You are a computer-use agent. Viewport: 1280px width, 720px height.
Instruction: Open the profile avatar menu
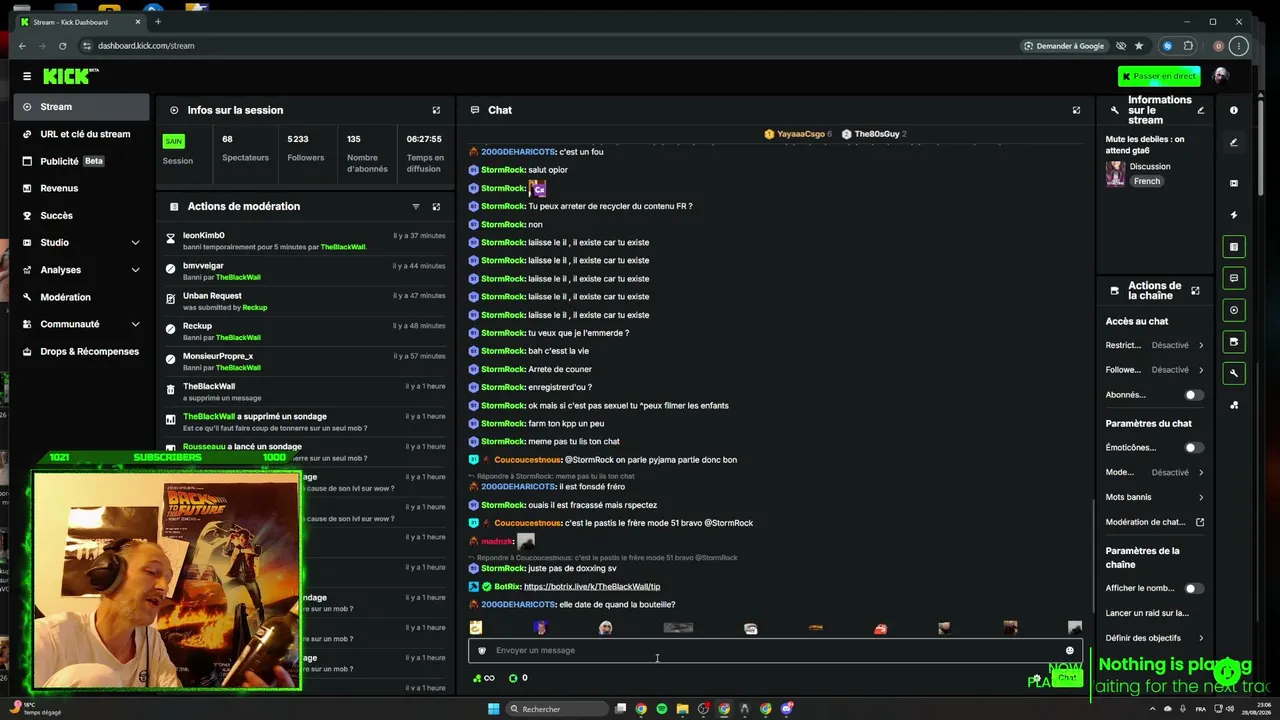click(x=1220, y=76)
